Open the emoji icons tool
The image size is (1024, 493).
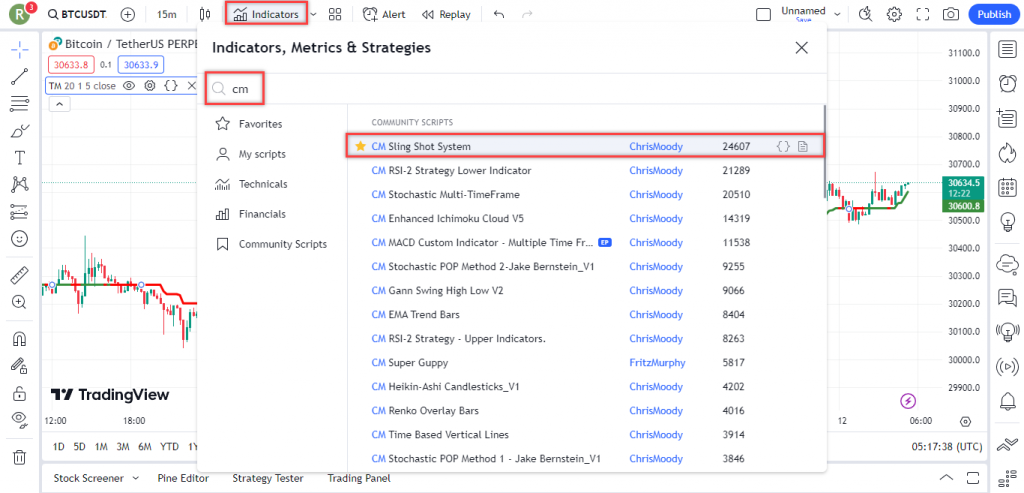(x=20, y=238)
